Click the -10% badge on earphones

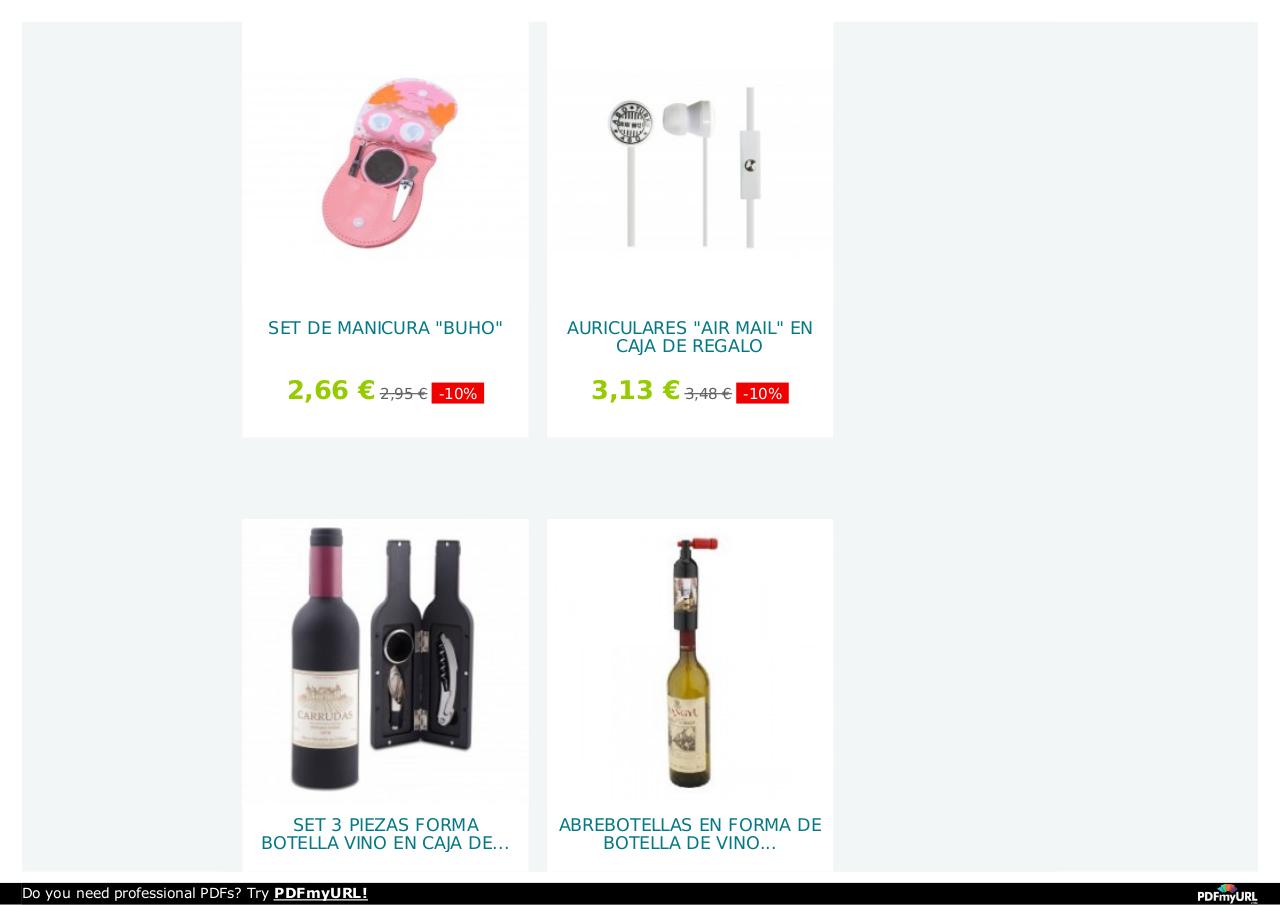pyautogui.click(x=762, y=394)
